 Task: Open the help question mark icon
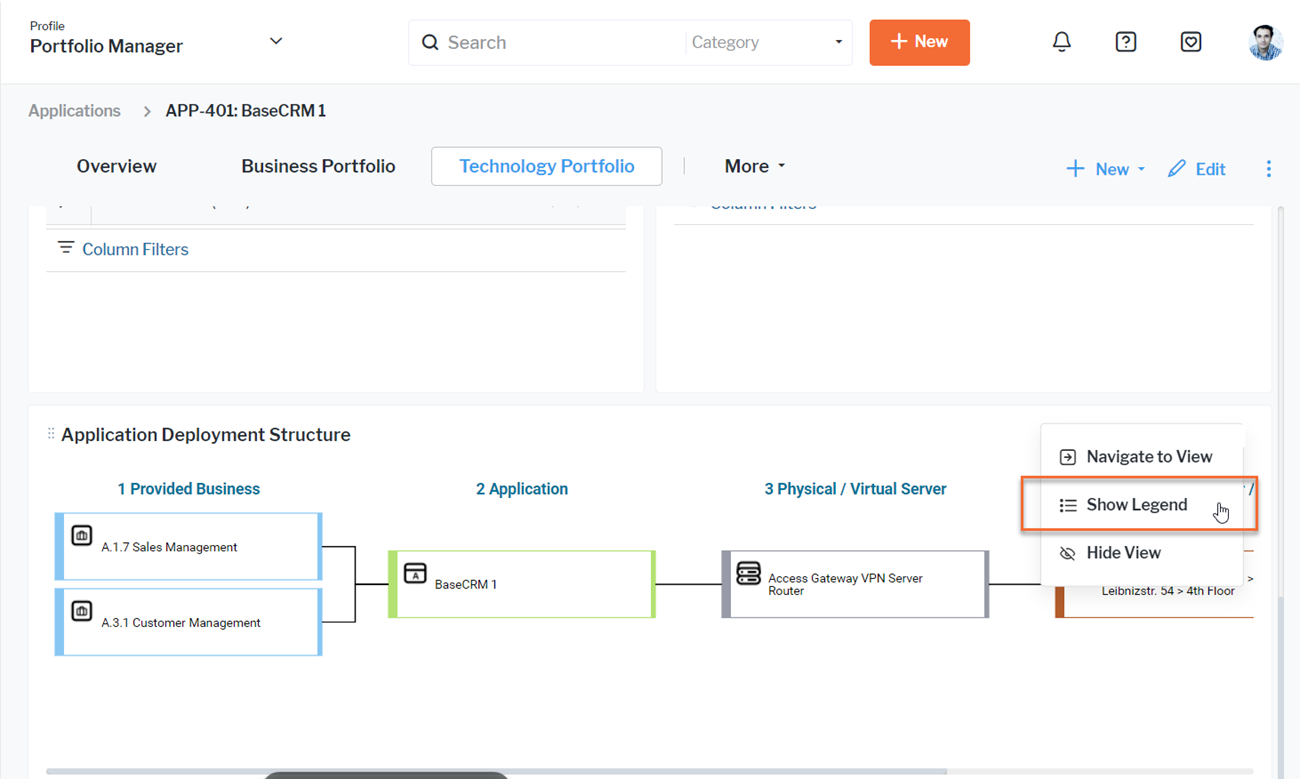(x=1125, y=42)
